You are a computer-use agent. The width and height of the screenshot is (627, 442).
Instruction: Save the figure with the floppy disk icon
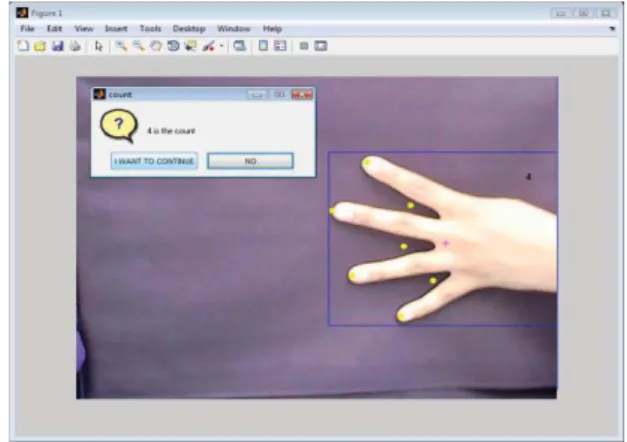coord(58,46)
